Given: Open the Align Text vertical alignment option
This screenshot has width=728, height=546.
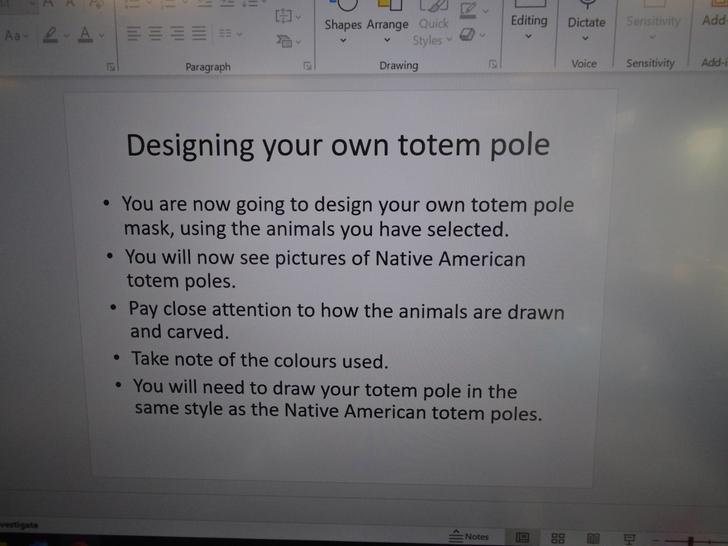Looking at the screenshot, I should click(288, 16).
